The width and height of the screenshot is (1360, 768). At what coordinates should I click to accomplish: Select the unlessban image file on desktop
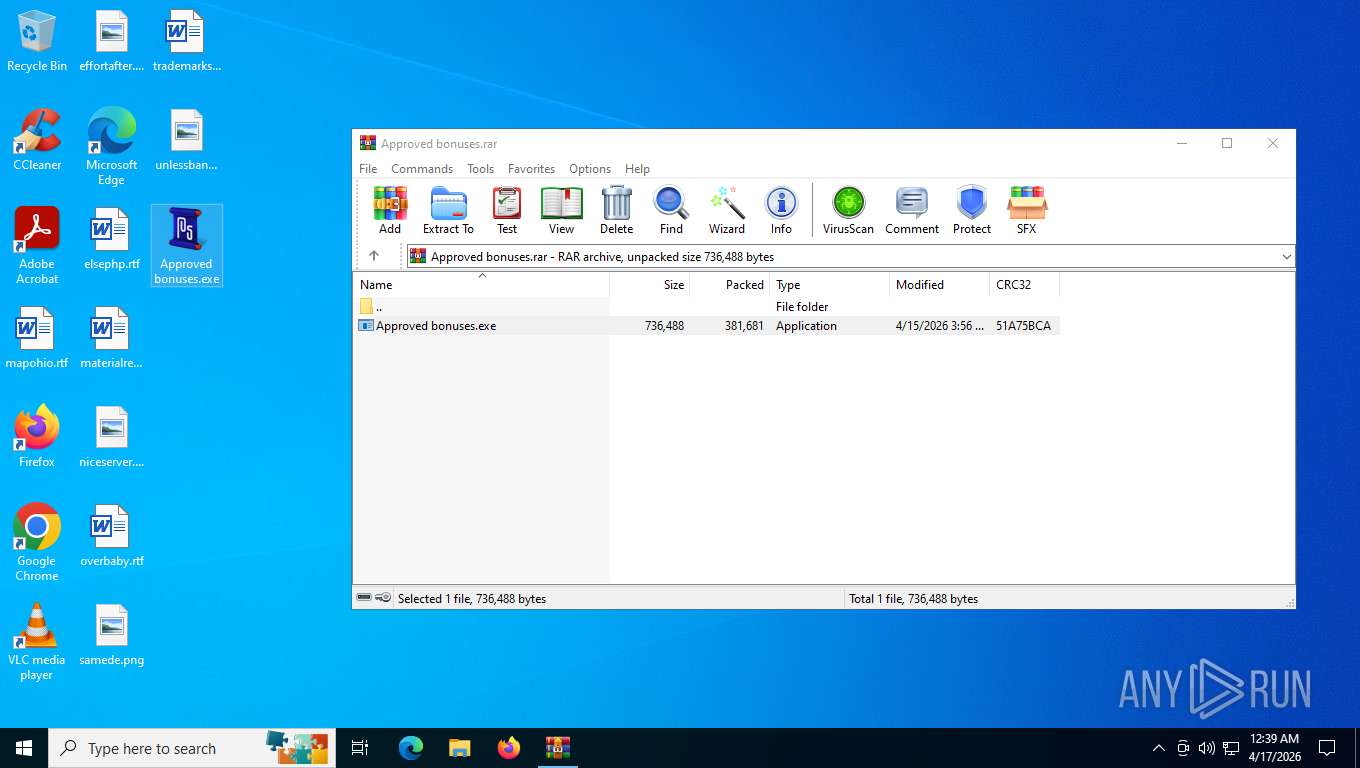pos(187,141)
